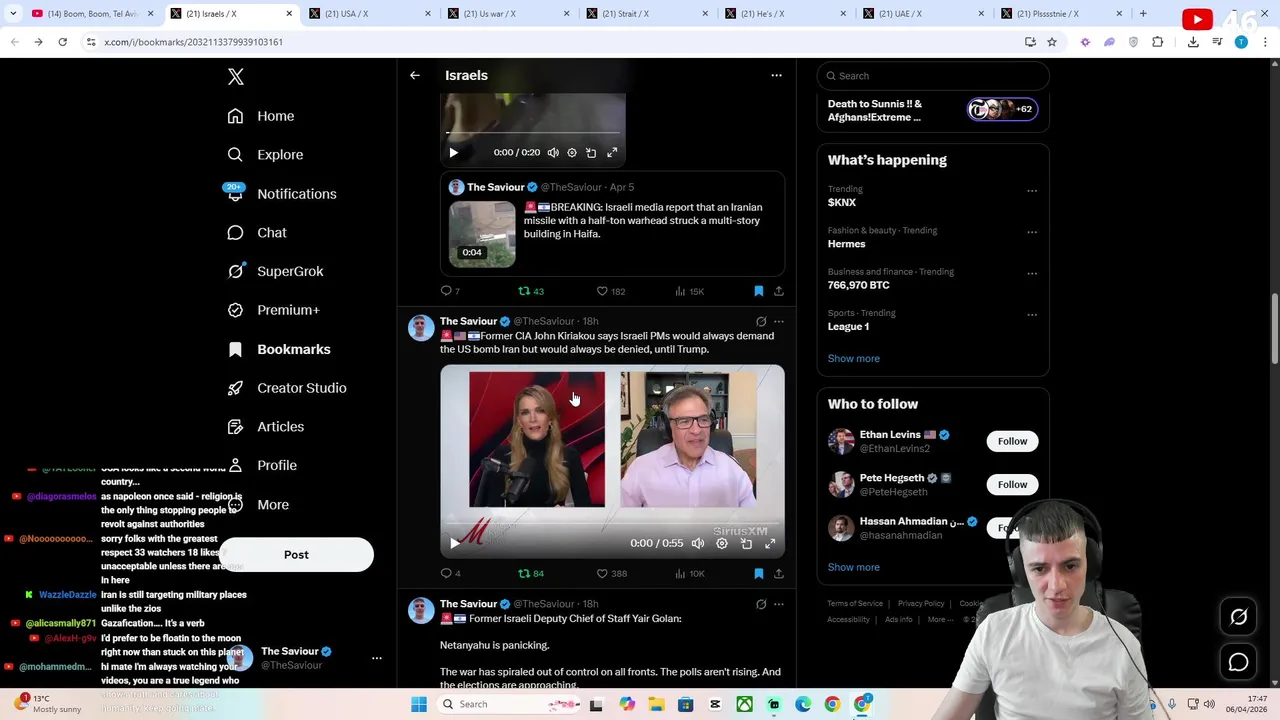Follow Ethan Levins
The image size is (1280, 720).
pyautogui.click(x=1012, y=441)
